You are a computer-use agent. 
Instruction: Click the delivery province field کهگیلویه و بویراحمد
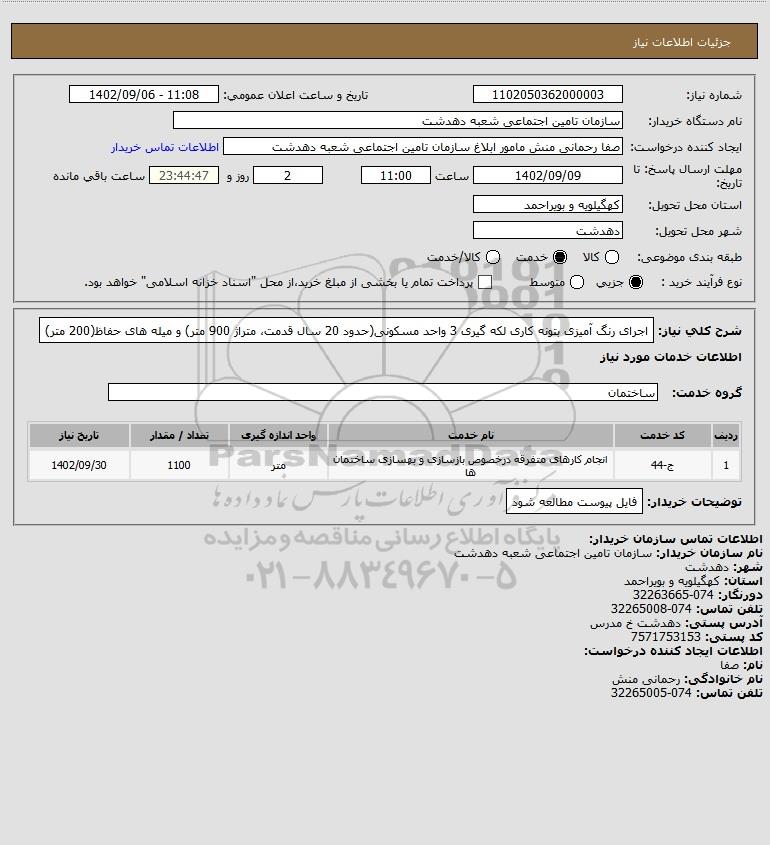(x=547, y=204)
